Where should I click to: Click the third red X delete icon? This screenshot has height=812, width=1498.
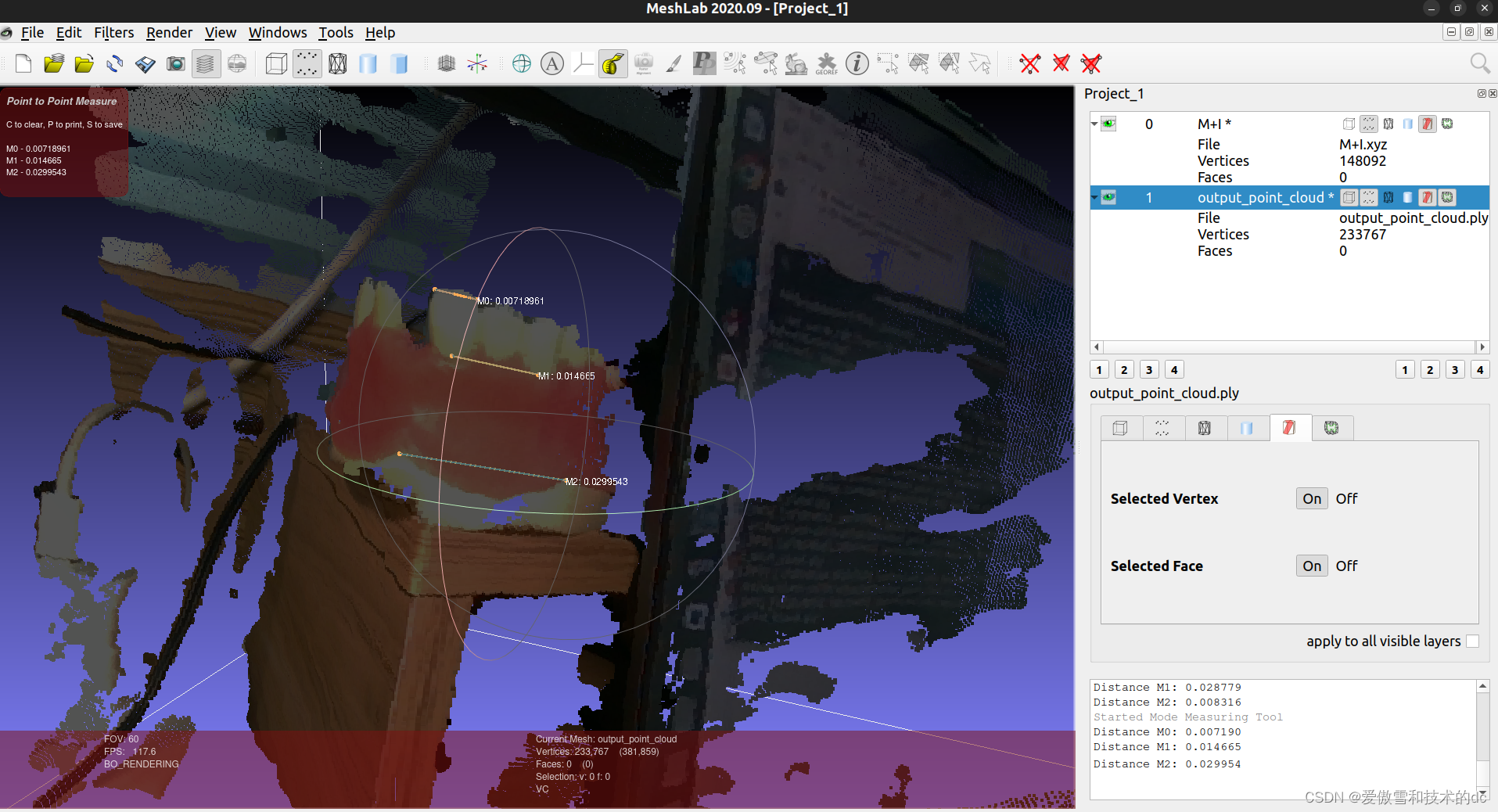[1091, 63]
